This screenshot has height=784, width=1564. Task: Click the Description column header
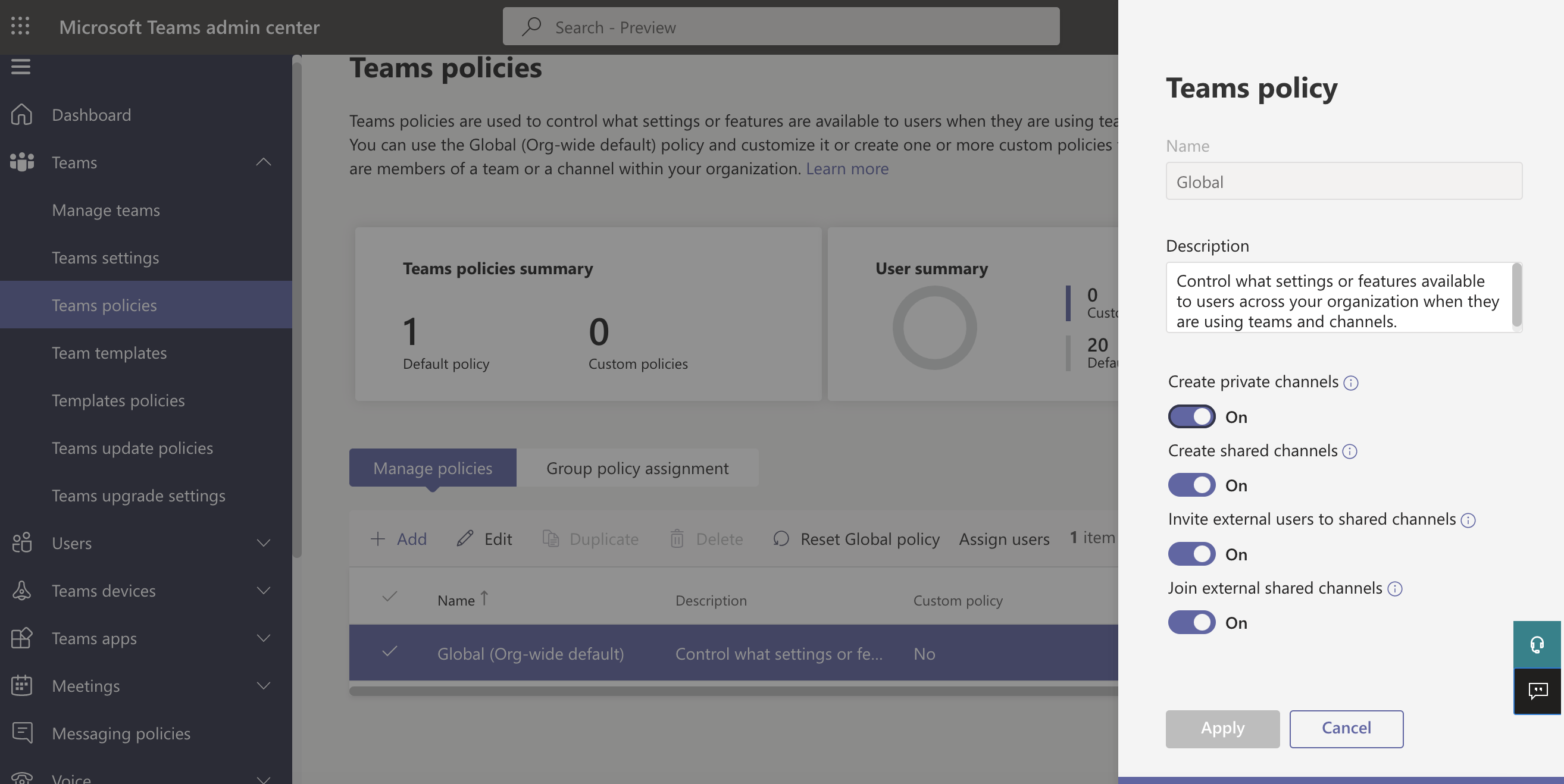711,600
